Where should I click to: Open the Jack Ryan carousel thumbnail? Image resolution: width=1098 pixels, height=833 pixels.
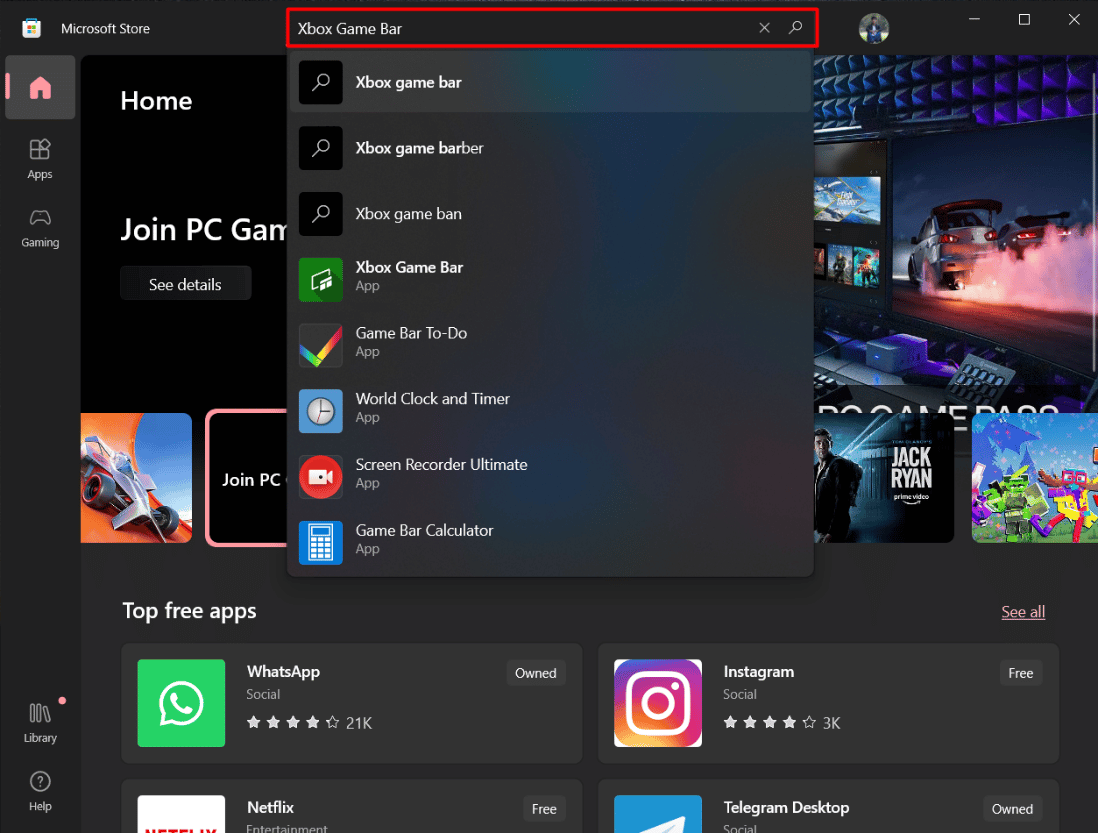coord(884,478)
